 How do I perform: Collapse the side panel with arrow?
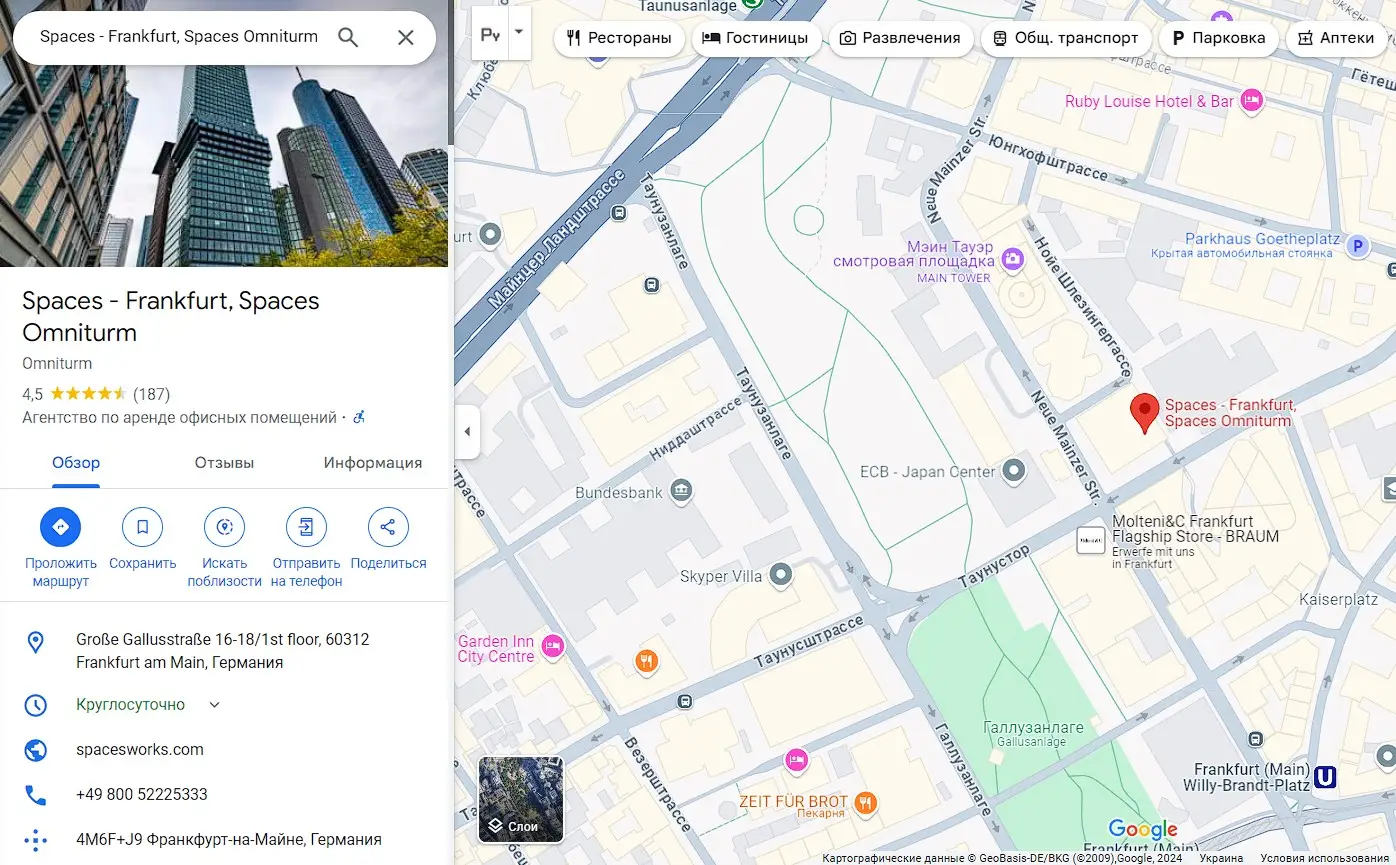467,432
